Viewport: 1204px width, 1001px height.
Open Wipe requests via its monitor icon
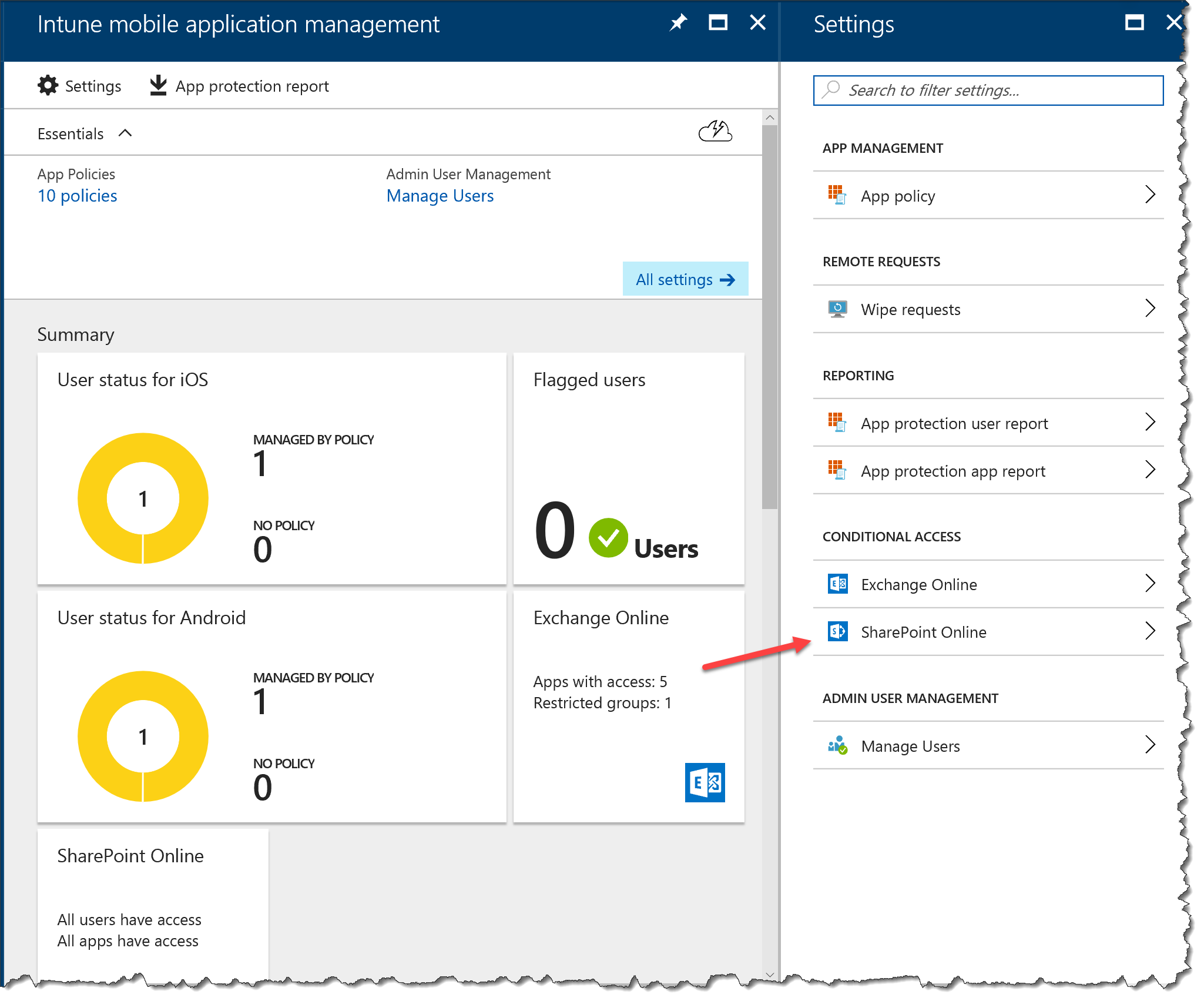[837, 308]
